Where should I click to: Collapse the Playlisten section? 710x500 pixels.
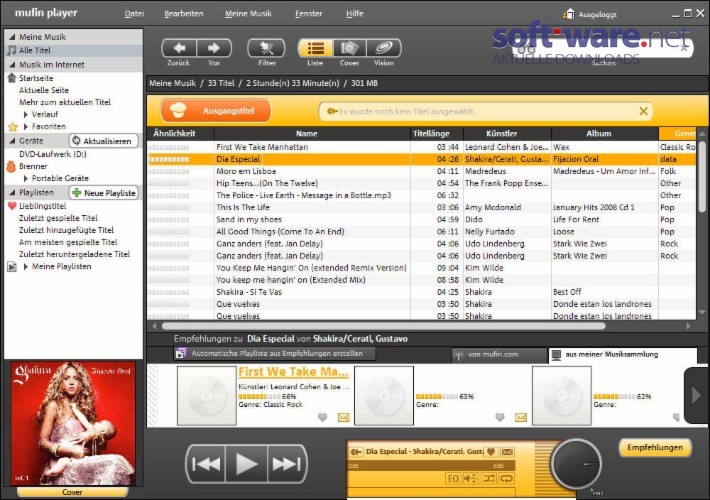pos(12,192)
